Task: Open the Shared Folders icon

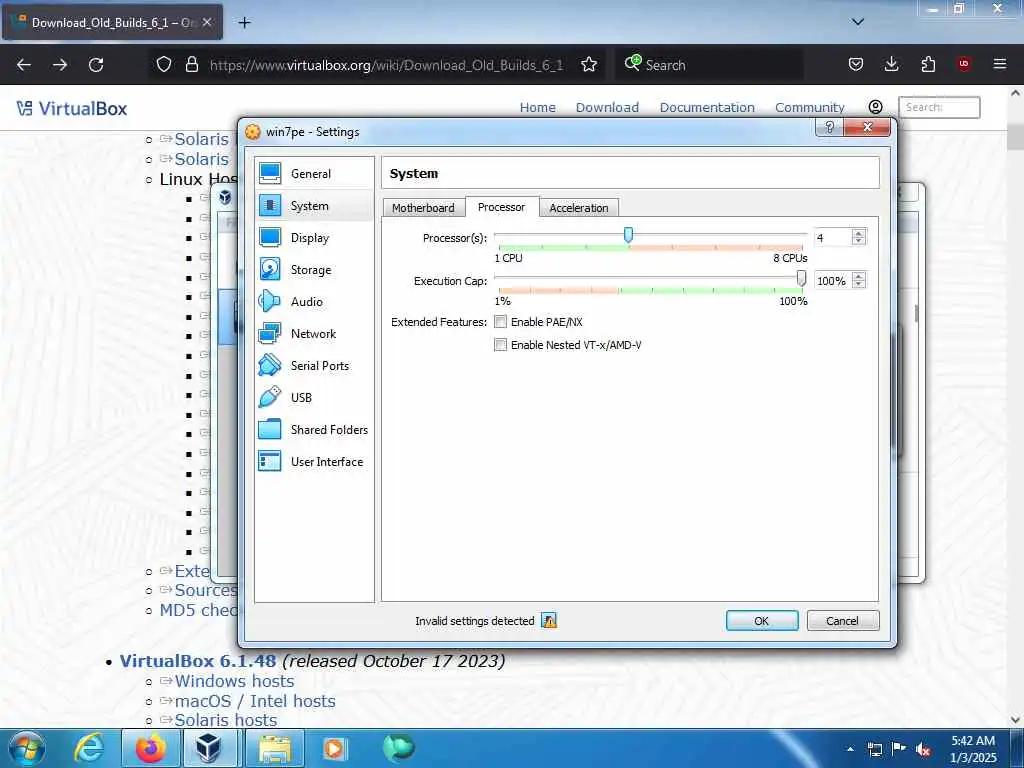Action: [x=270, y=430]
